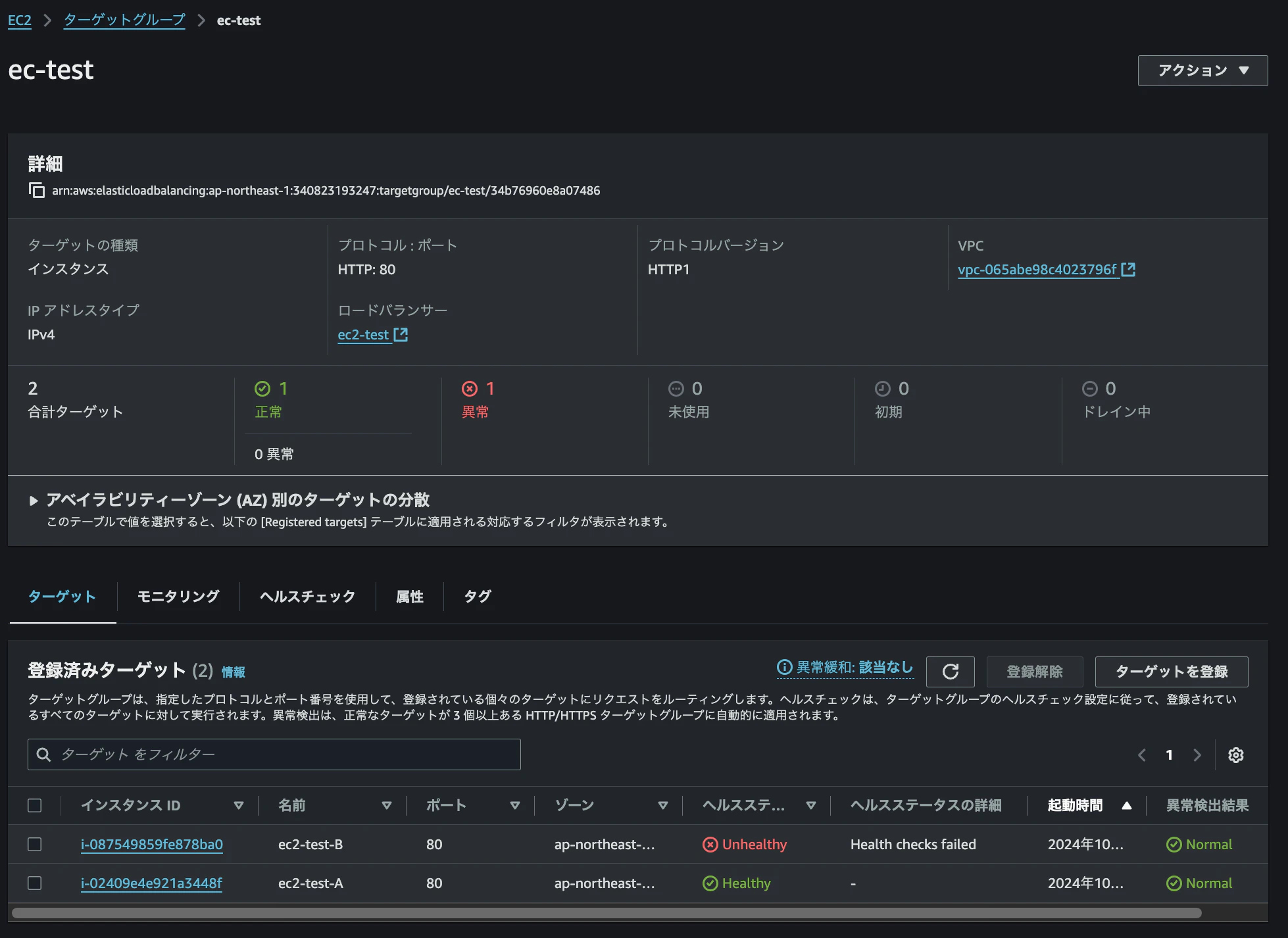Screen dimensions: 1288x938
Task: Go to EC2 breadcrumb link
Action: pos(20,20)
